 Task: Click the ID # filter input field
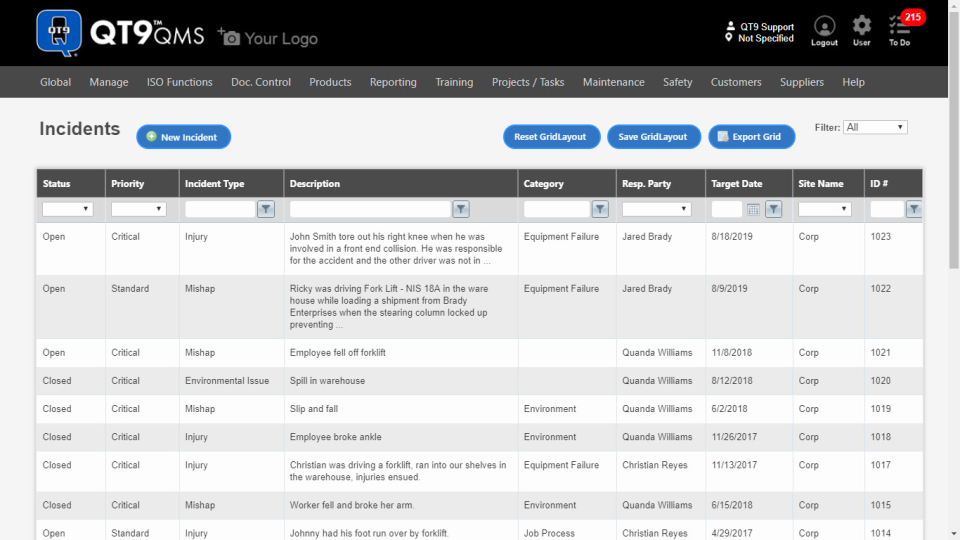point(887,209)
